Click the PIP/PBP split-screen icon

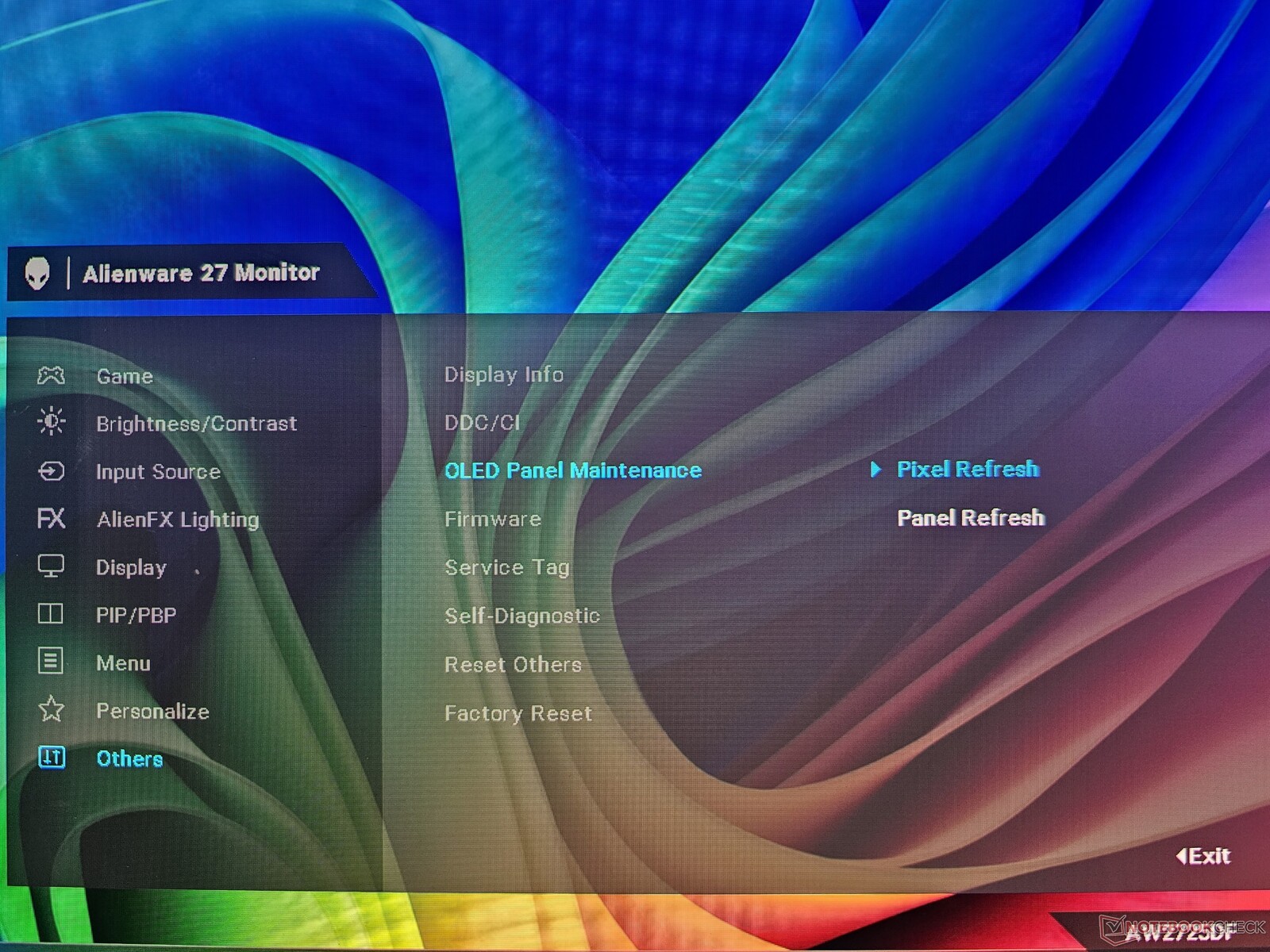[51, 614]
